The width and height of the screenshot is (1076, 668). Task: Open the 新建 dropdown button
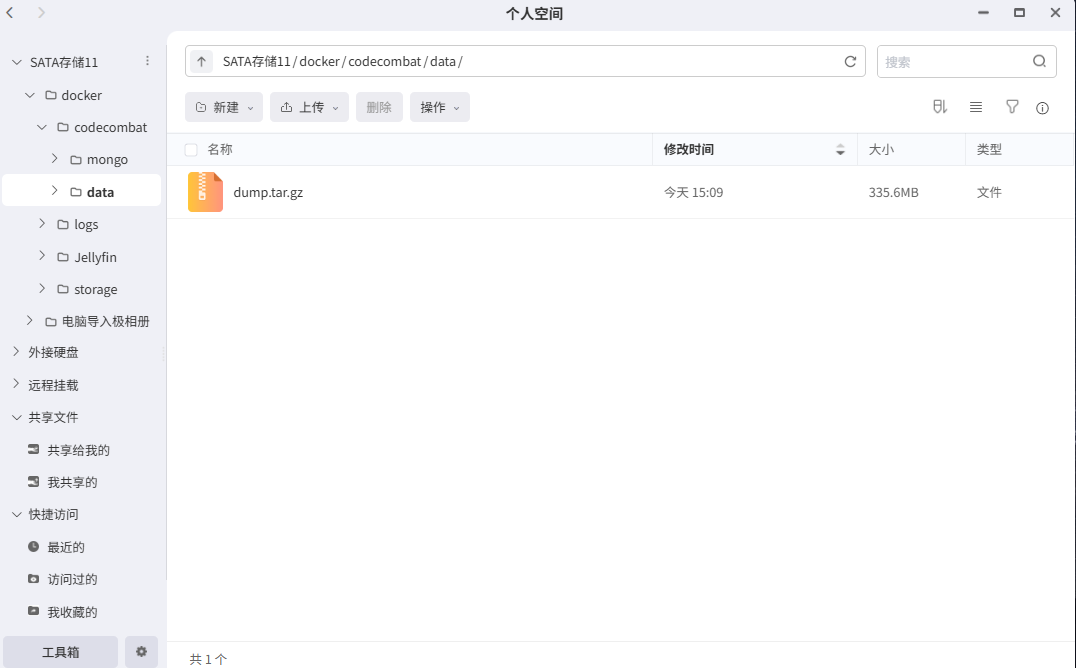coord(224,107)
